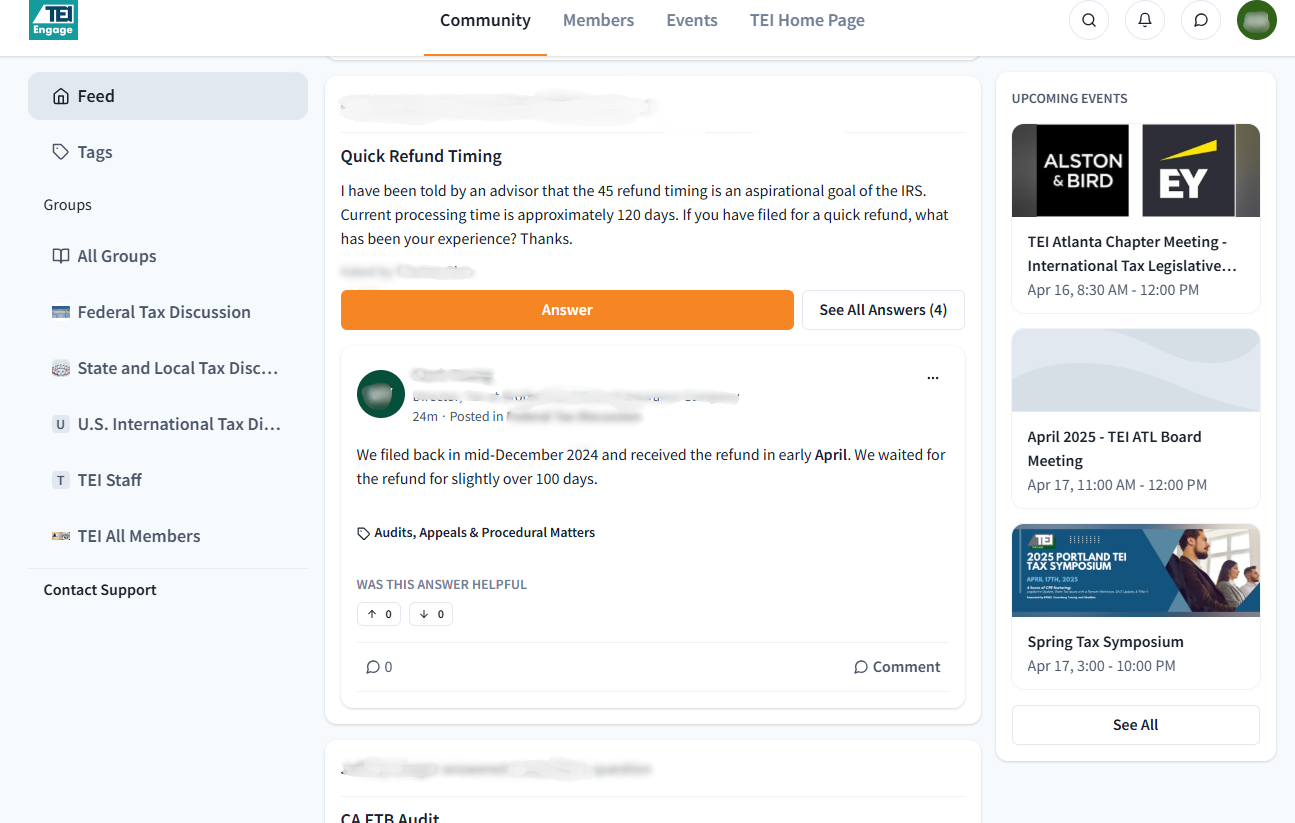Downvote the answer with down arrow
Viewport: 1295px width, 823px height.
point(431,614)
